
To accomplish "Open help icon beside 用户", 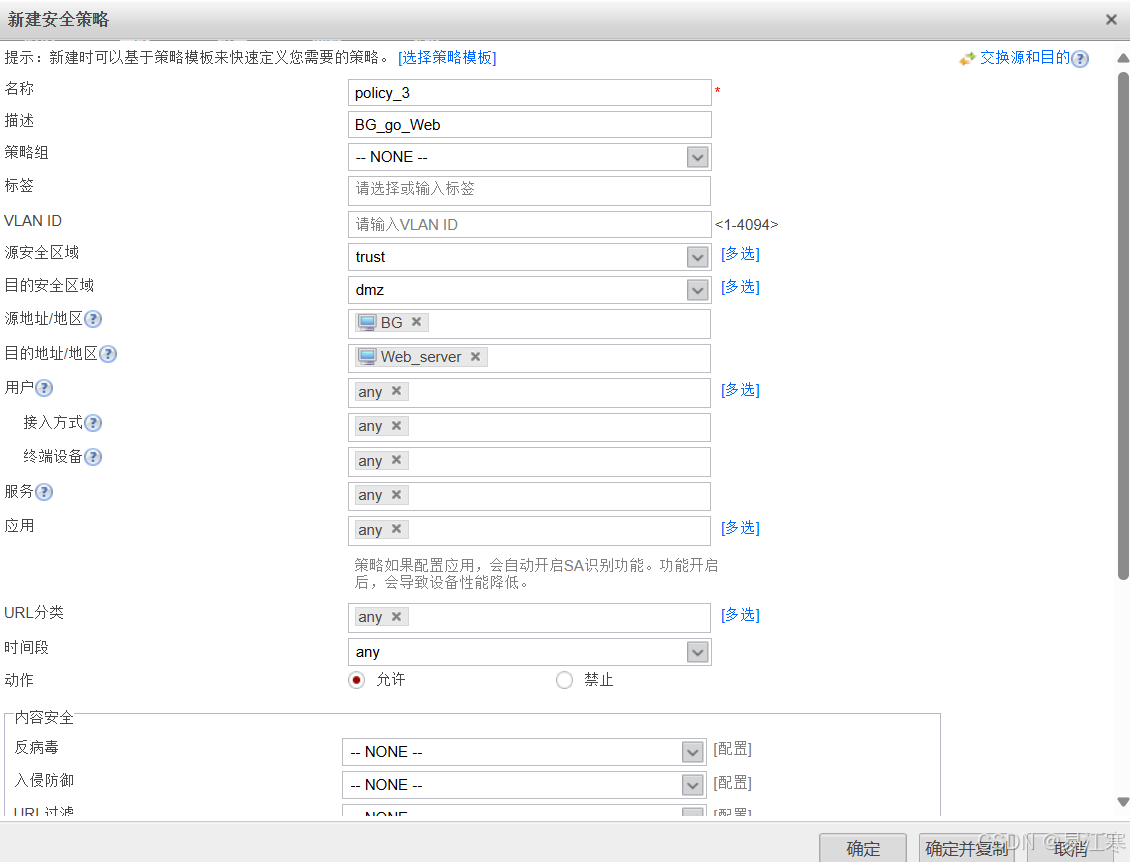I will click(44, 388).
